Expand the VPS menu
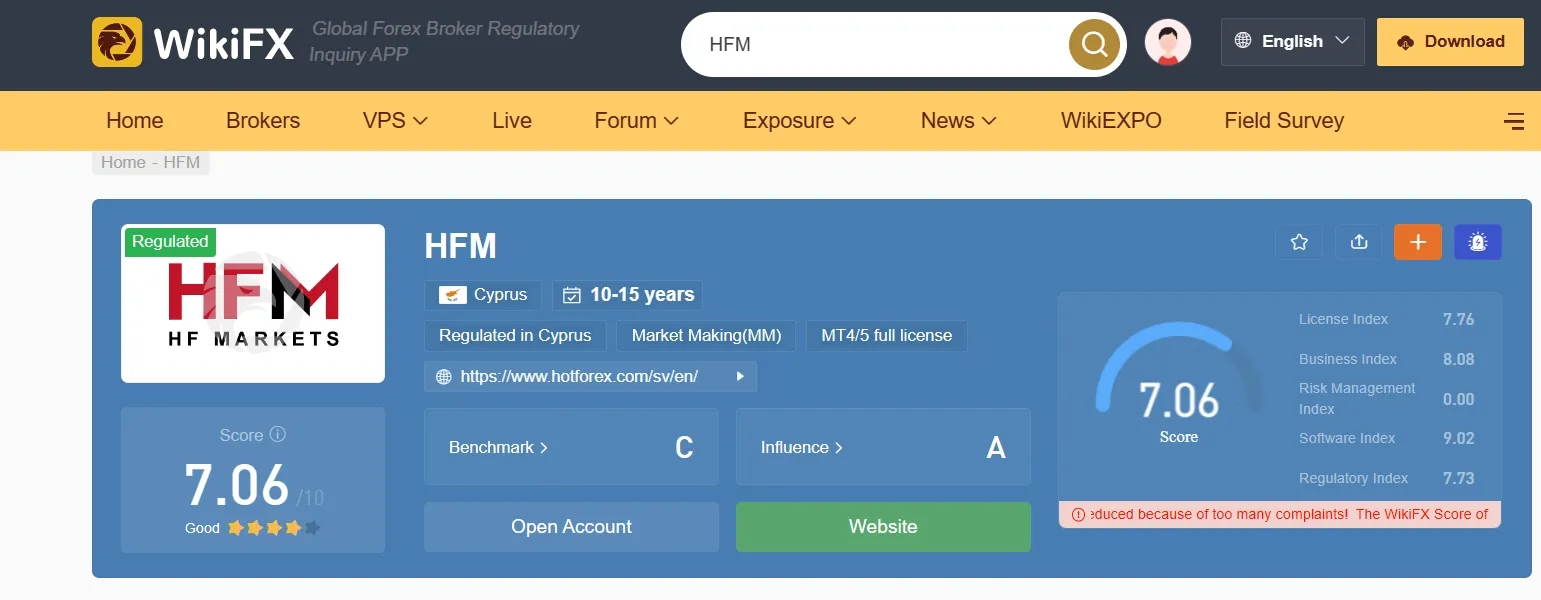The width and height of the screenshot is (1541, 600). tap(395, 121)
